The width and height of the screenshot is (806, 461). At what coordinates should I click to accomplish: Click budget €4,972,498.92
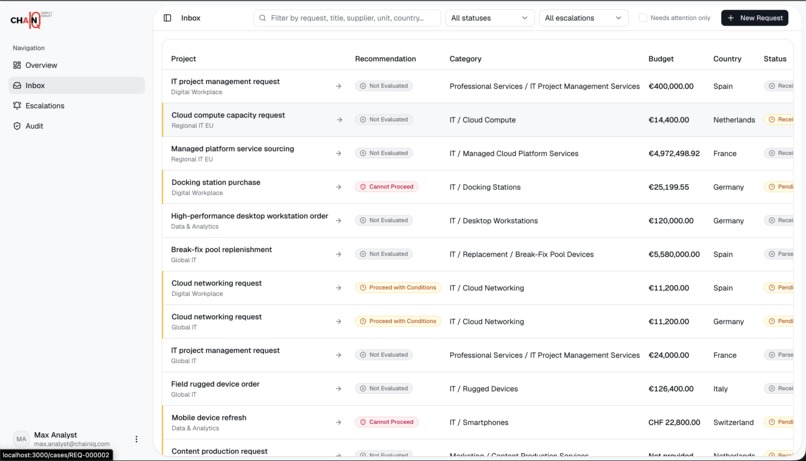click(x=674, y=154)
